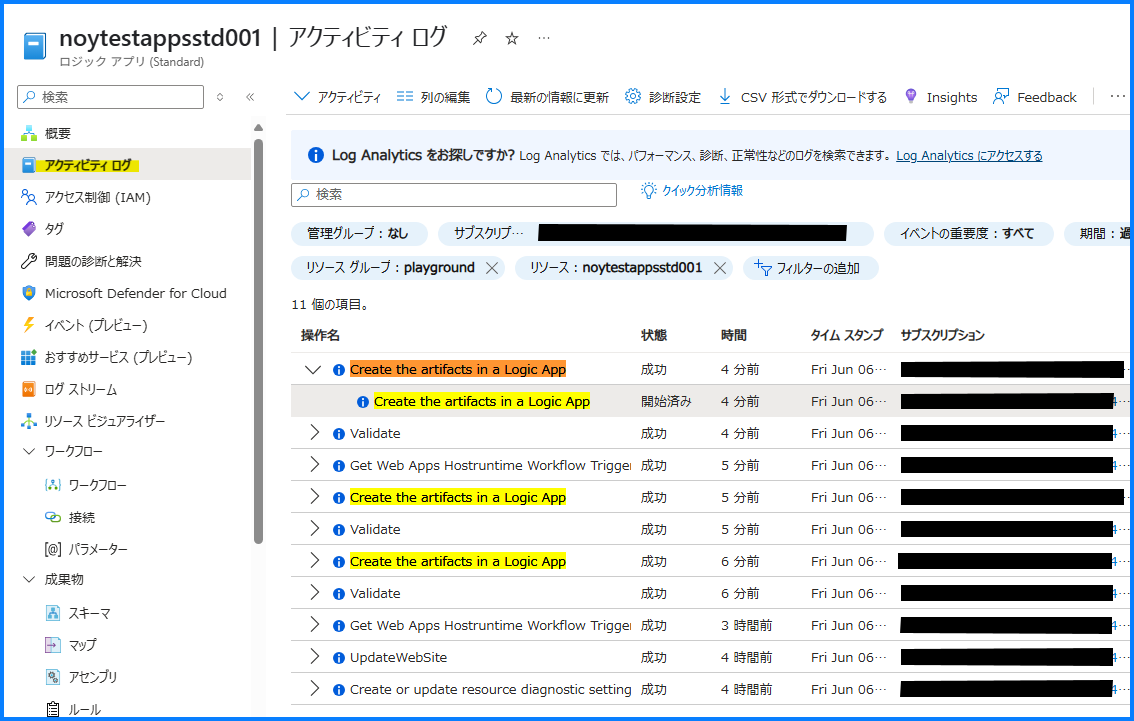Click the アセンブリ assembly icon
1134x721 pixels.
pyautogui.click(x=53, y=677)
